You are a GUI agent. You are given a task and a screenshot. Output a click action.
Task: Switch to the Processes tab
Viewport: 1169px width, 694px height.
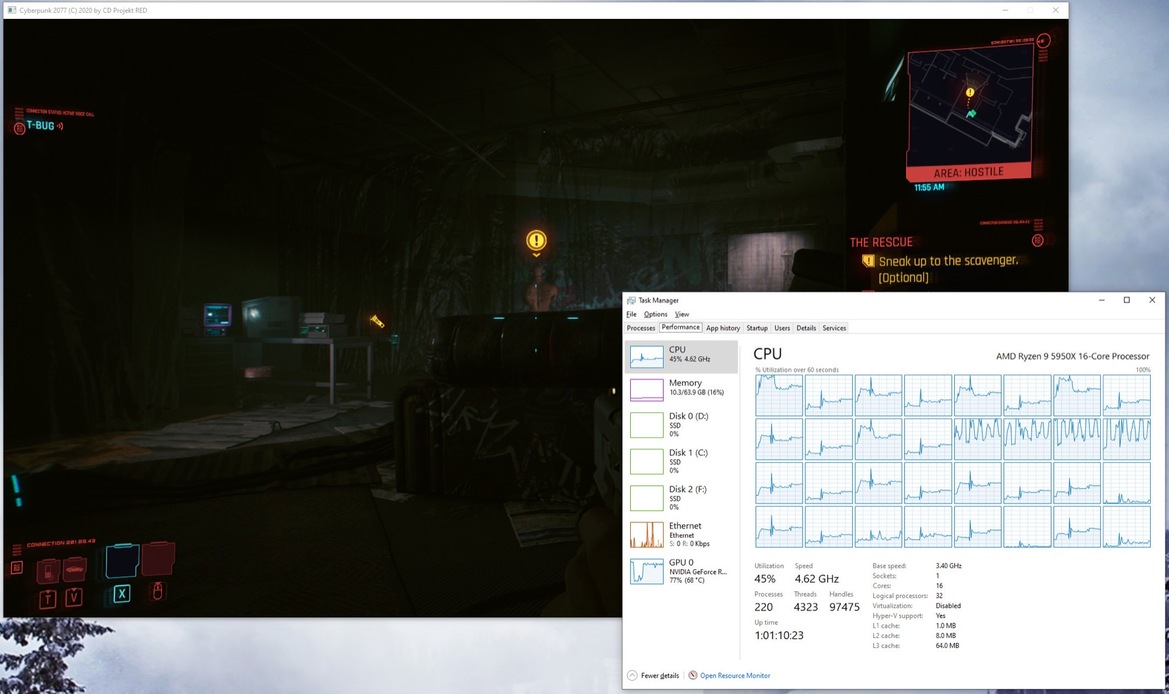tap(640, 328)
